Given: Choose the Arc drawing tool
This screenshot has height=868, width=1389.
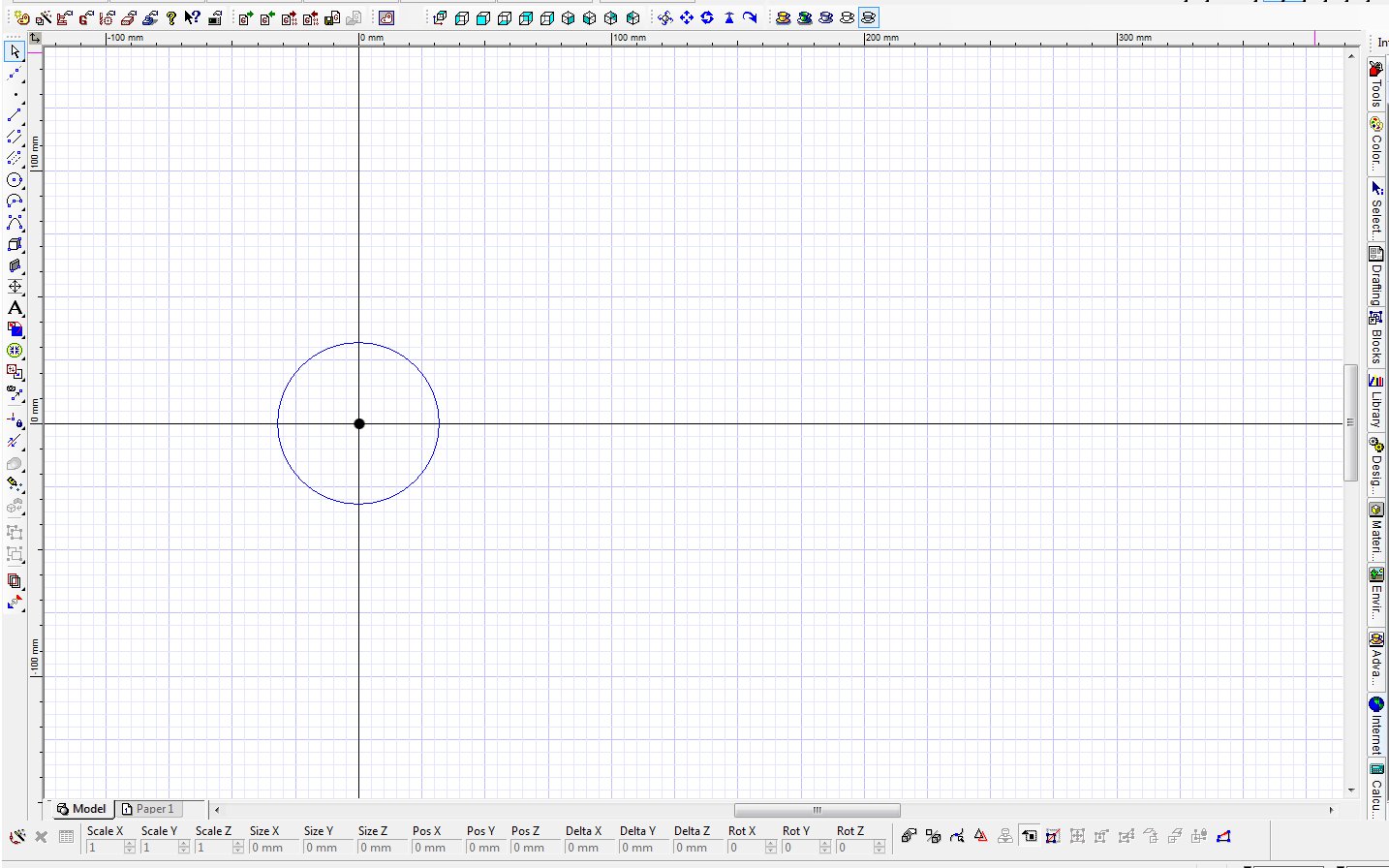Looking at the screenshot, I should [x=15, y=201].
